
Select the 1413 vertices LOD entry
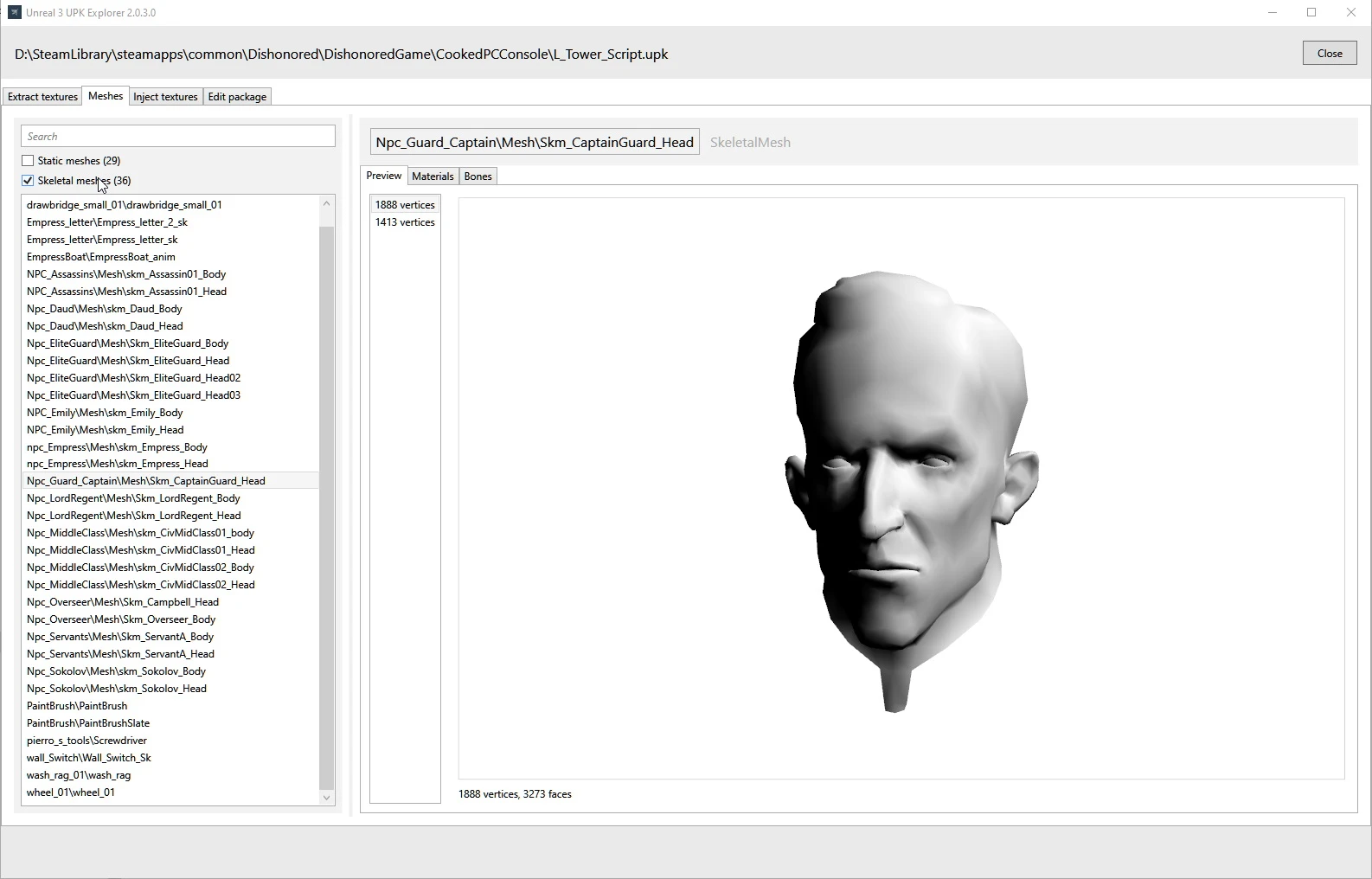405,222
